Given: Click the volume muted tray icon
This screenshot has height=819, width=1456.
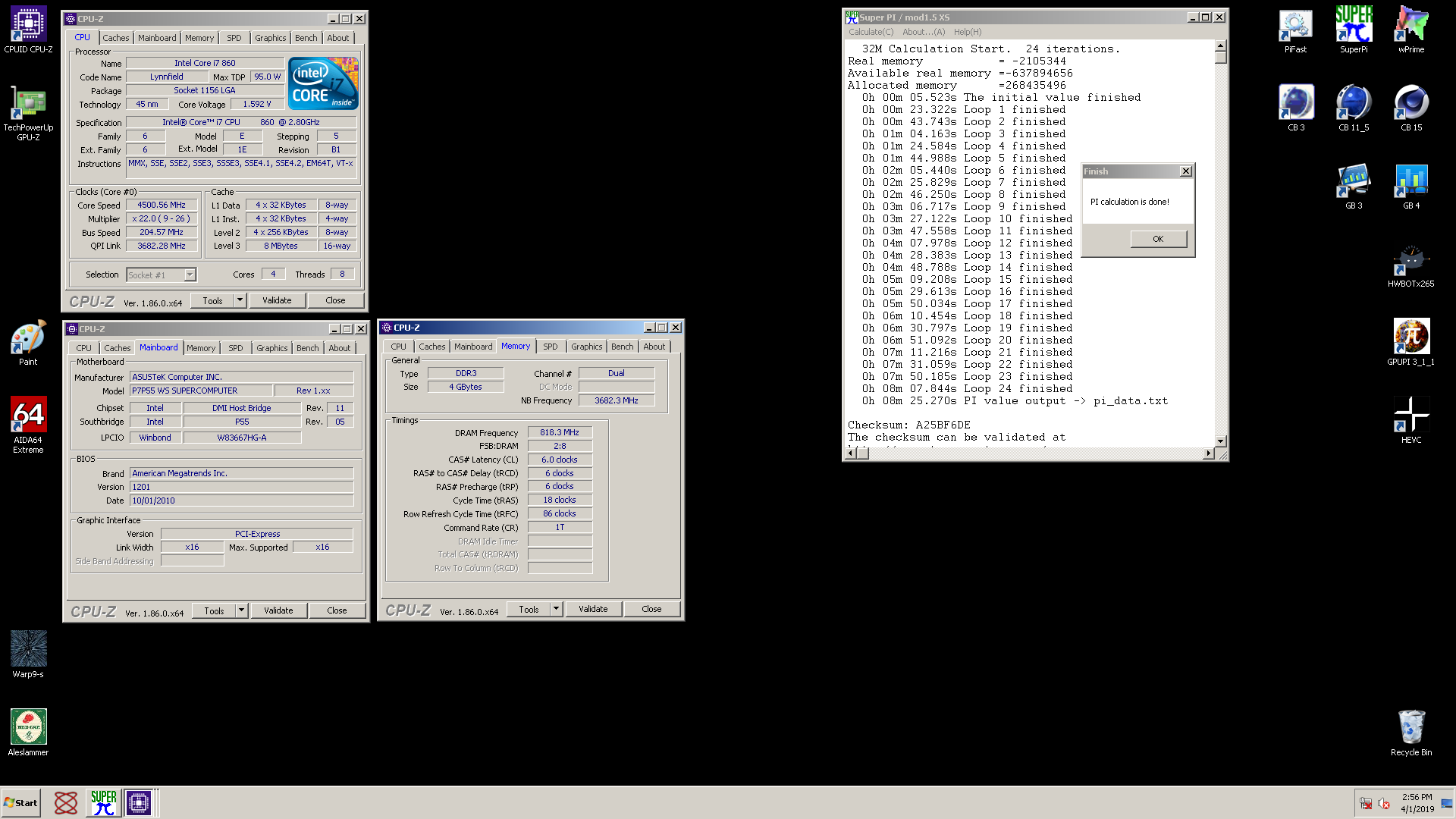Looking at the screenshot, I should pyautogui.click(x=1384, y=803).
